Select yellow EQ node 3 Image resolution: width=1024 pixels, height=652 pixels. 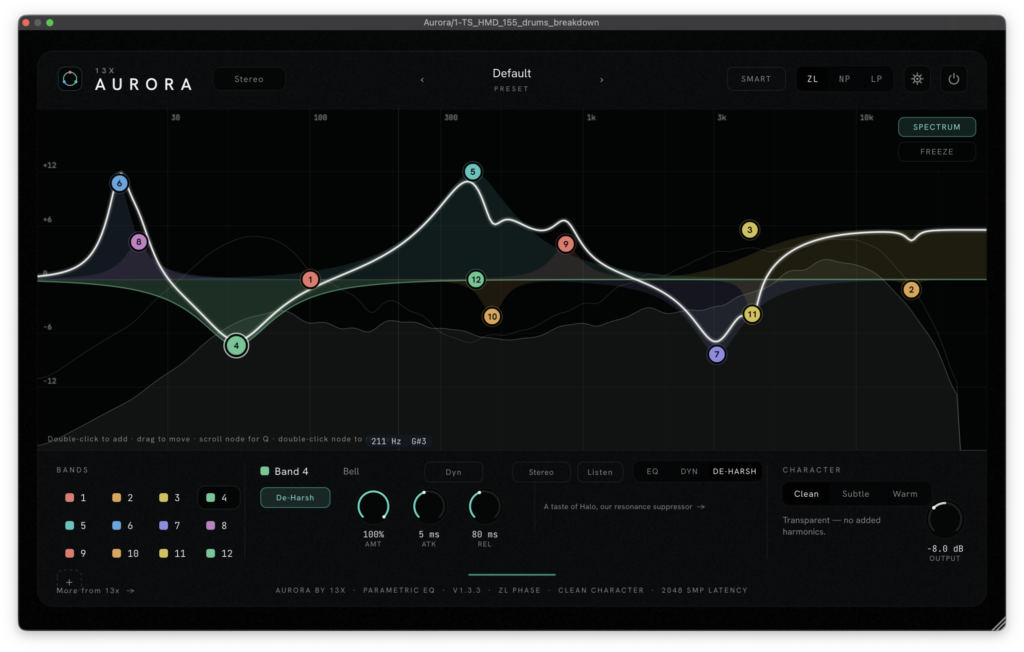click(749, 229)
